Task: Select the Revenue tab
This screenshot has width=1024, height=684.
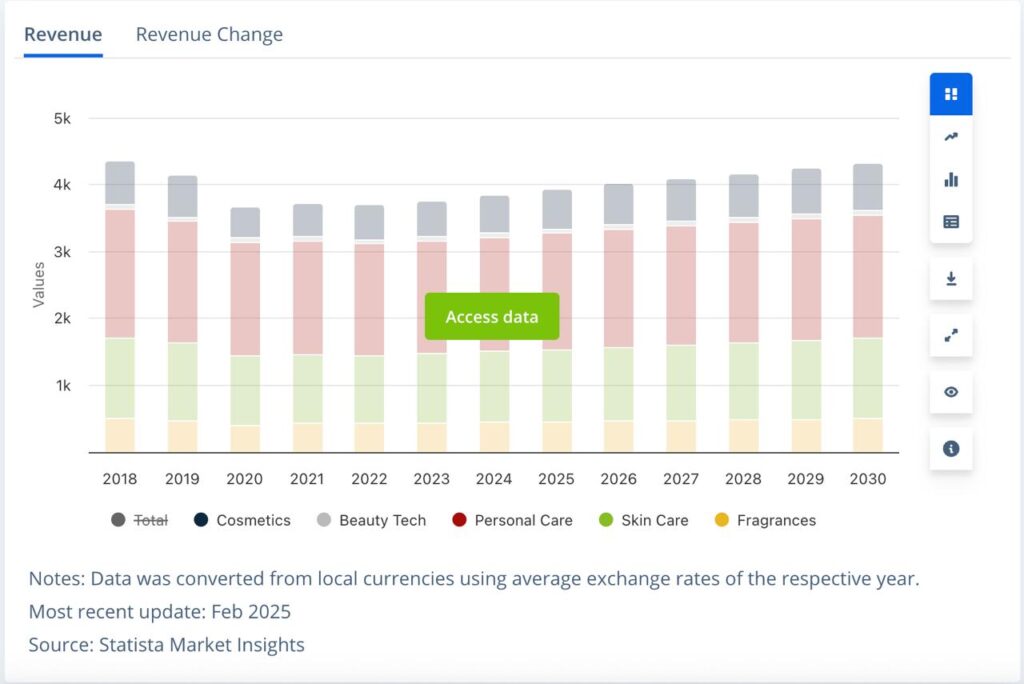Action: (63, 35)
